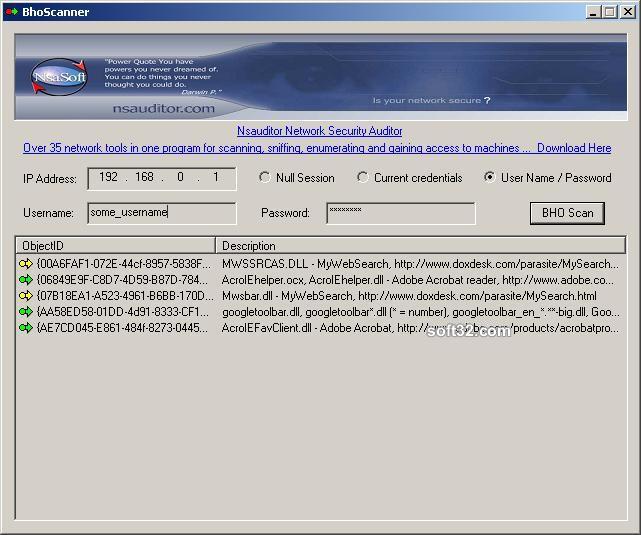Focus the Username input field
Screen dimensions: 641x535
(x=161, y=213)
